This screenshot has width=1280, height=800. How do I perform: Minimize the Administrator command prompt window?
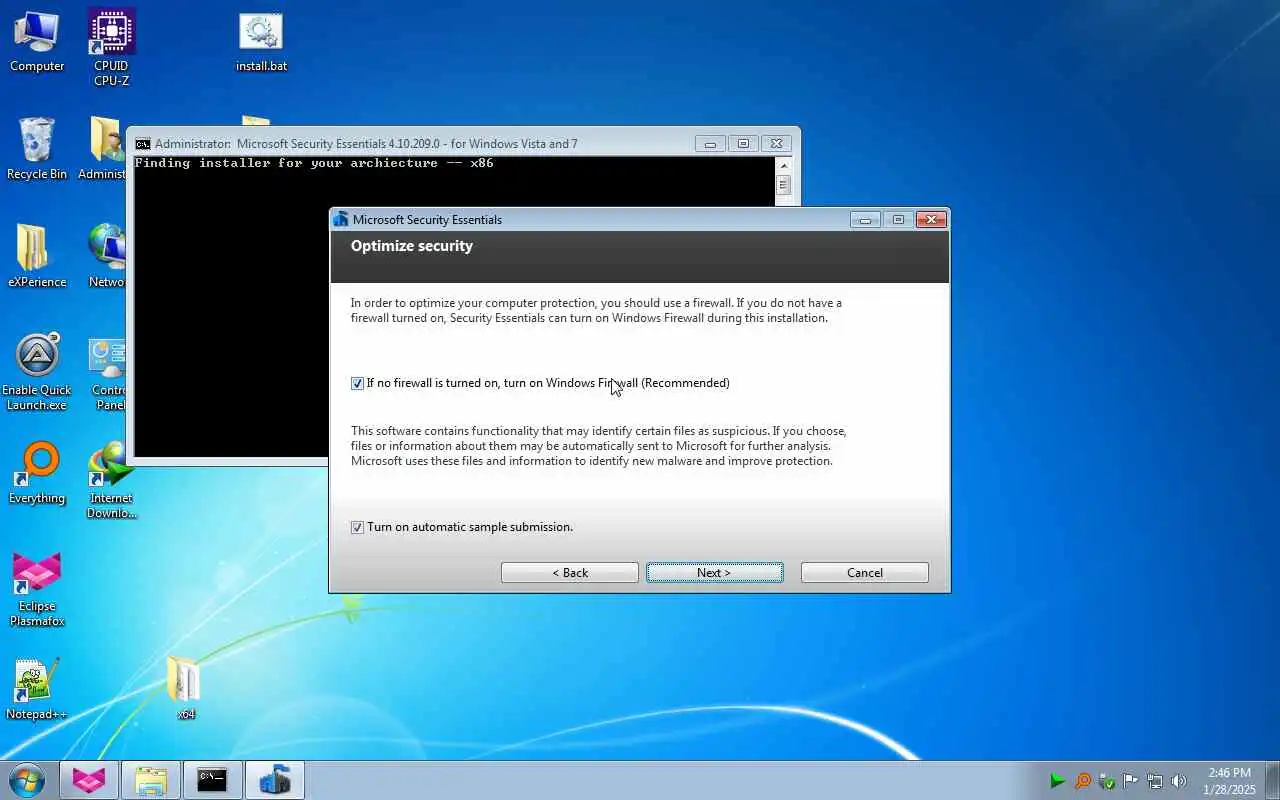pyautogui.click(x=710, y=144)
